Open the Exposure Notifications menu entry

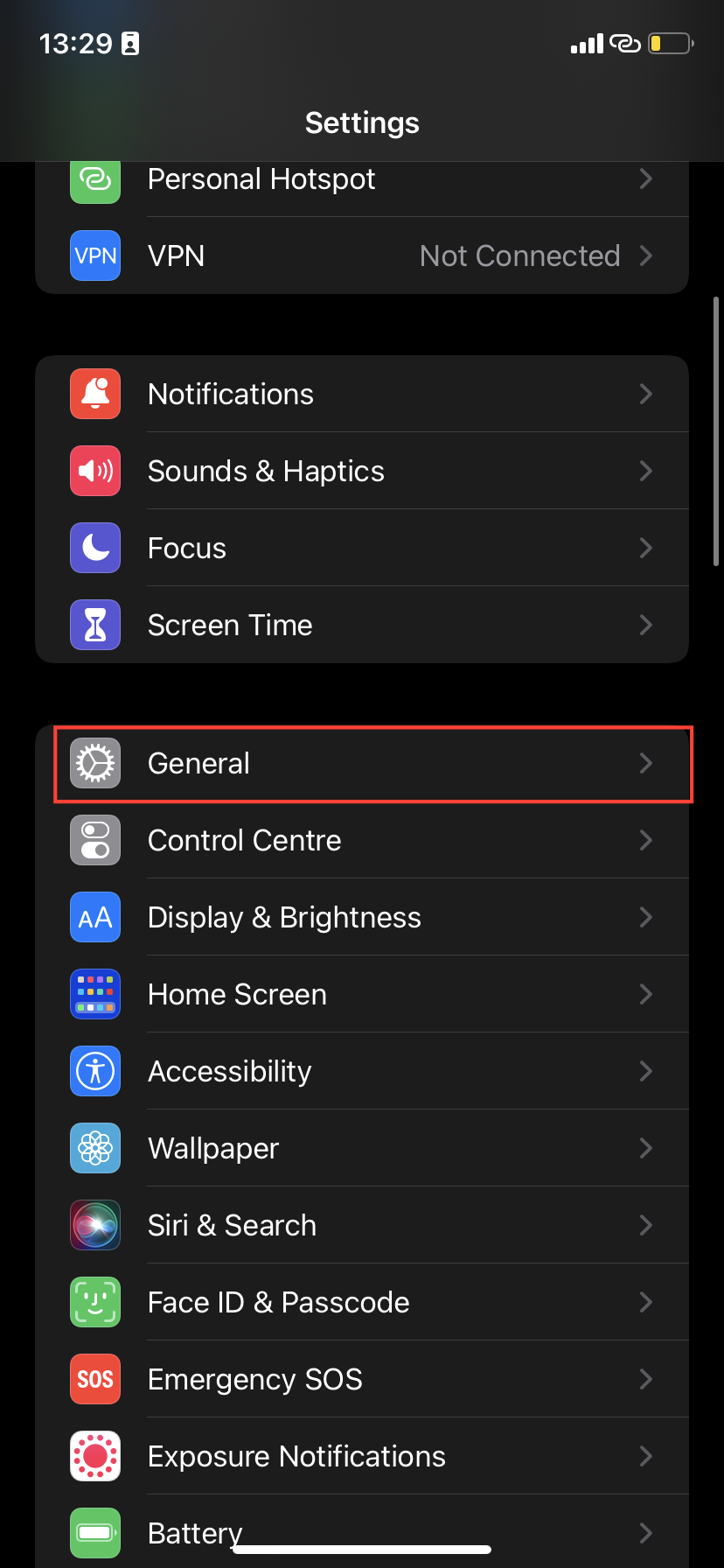[x=296, y=1457]
